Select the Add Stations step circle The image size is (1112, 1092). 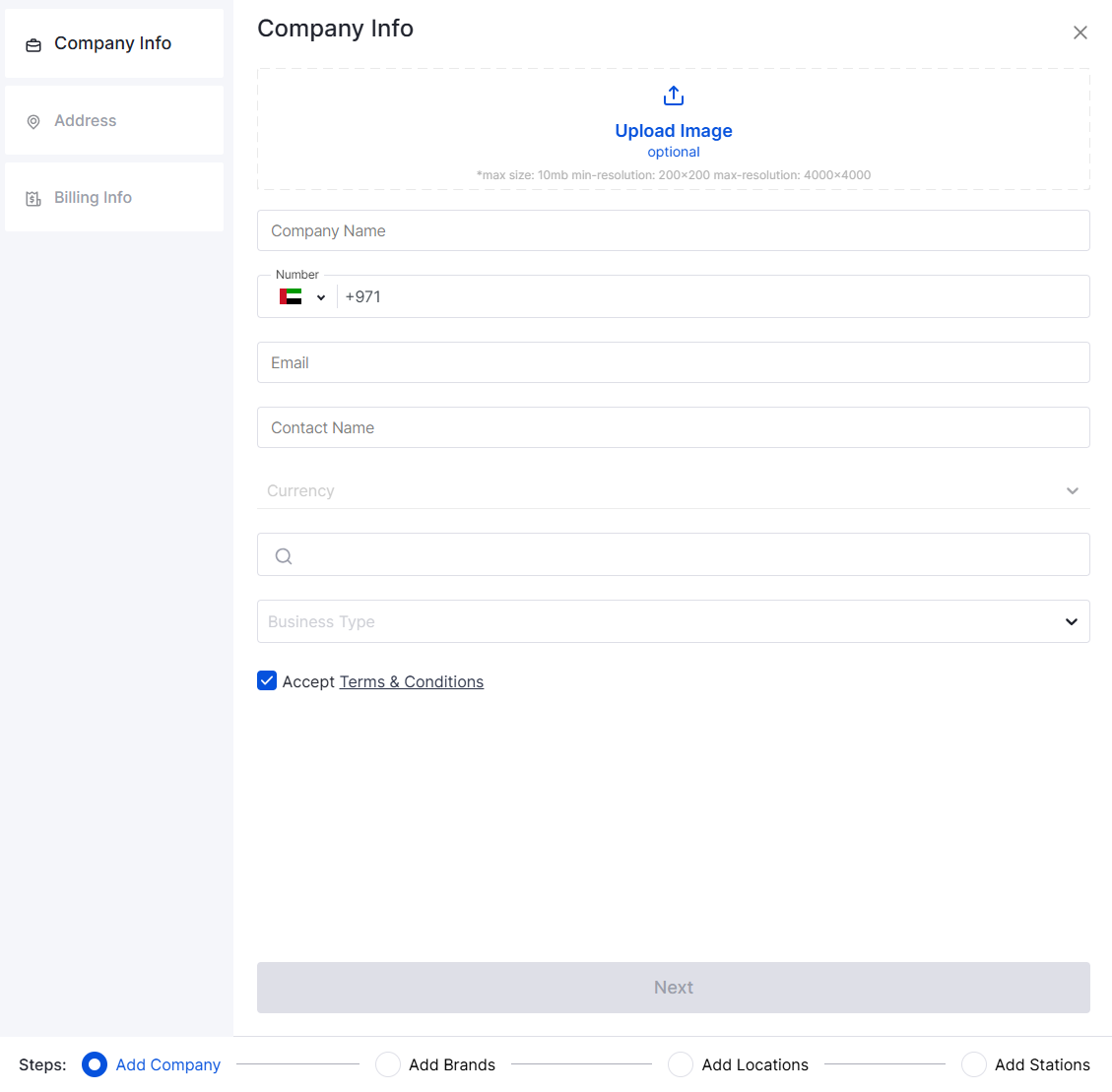click(974, 1064)
